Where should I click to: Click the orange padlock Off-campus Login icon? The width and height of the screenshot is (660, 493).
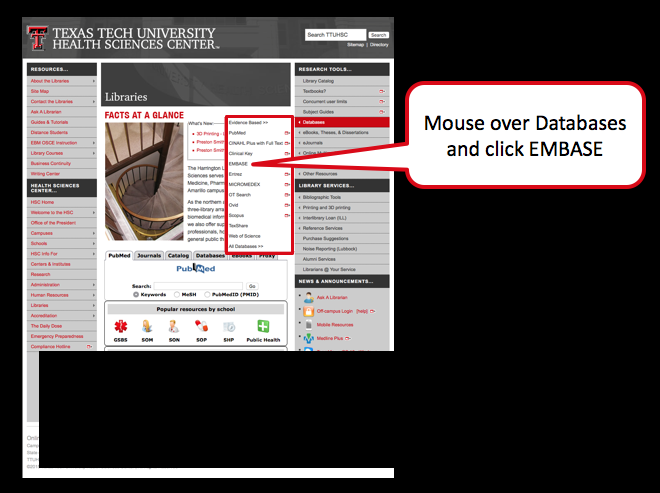tap(309, 311)
